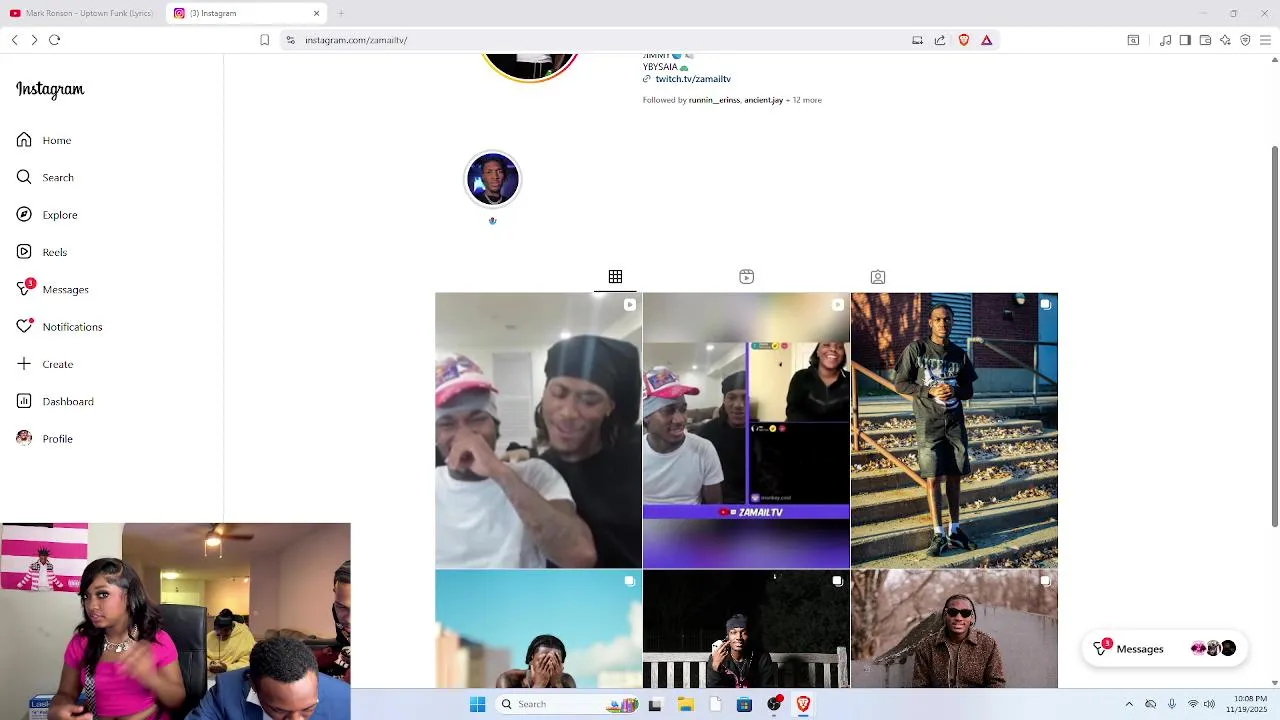The height and width of the screenshot is (720, 1280).
Task: Open the Dashboard in sidebar
Action: click(x=55, y=401)
